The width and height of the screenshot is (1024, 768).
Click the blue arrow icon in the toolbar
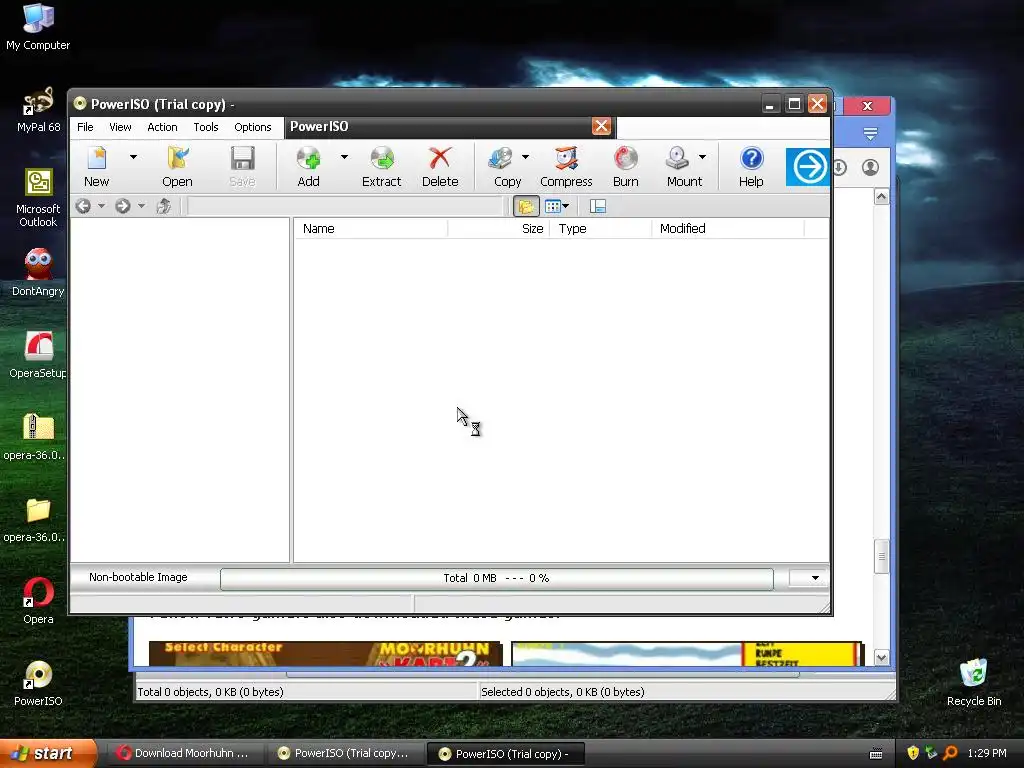(x=808, y=167)
